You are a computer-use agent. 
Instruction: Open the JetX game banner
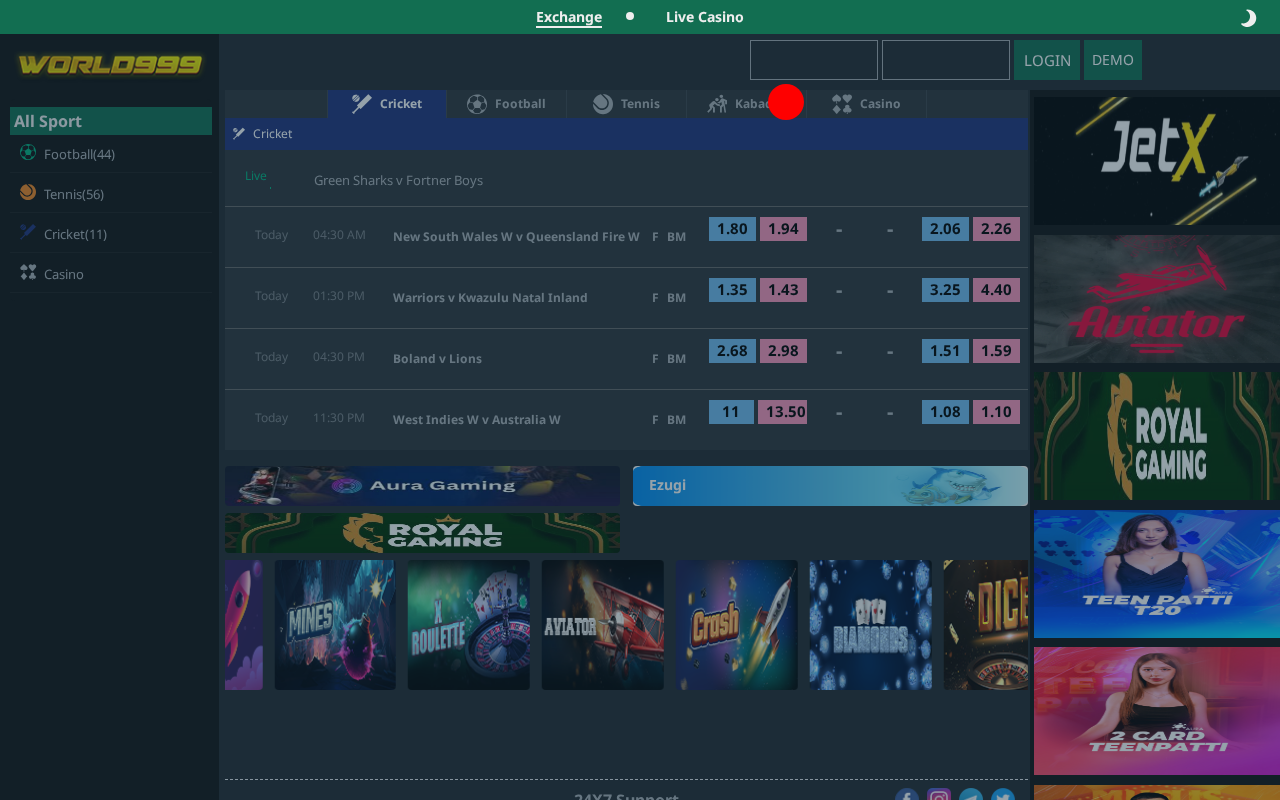[x=1157, y=161]
